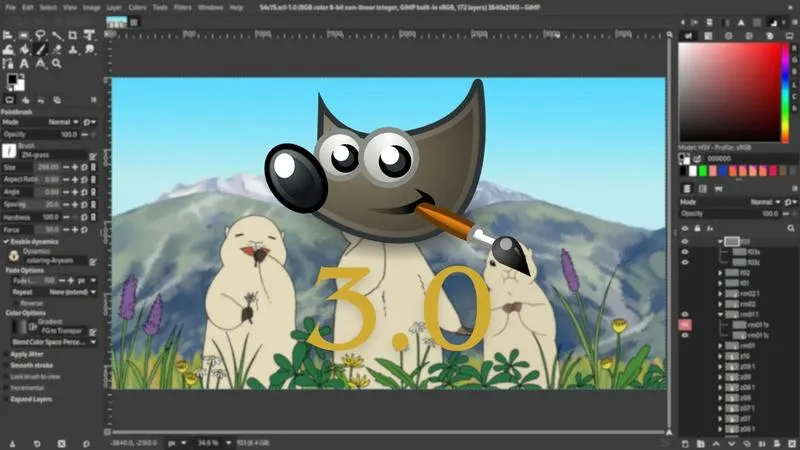
Task: Select the image tab thumbnail
Action: tap(116, 22)
